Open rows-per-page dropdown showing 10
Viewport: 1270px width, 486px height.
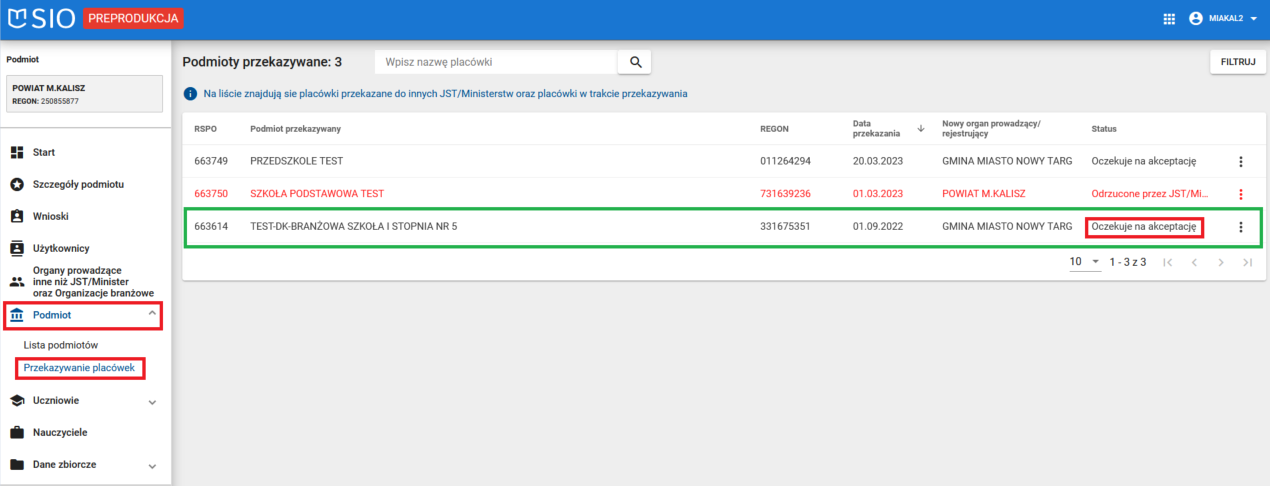pos(1084,262)
